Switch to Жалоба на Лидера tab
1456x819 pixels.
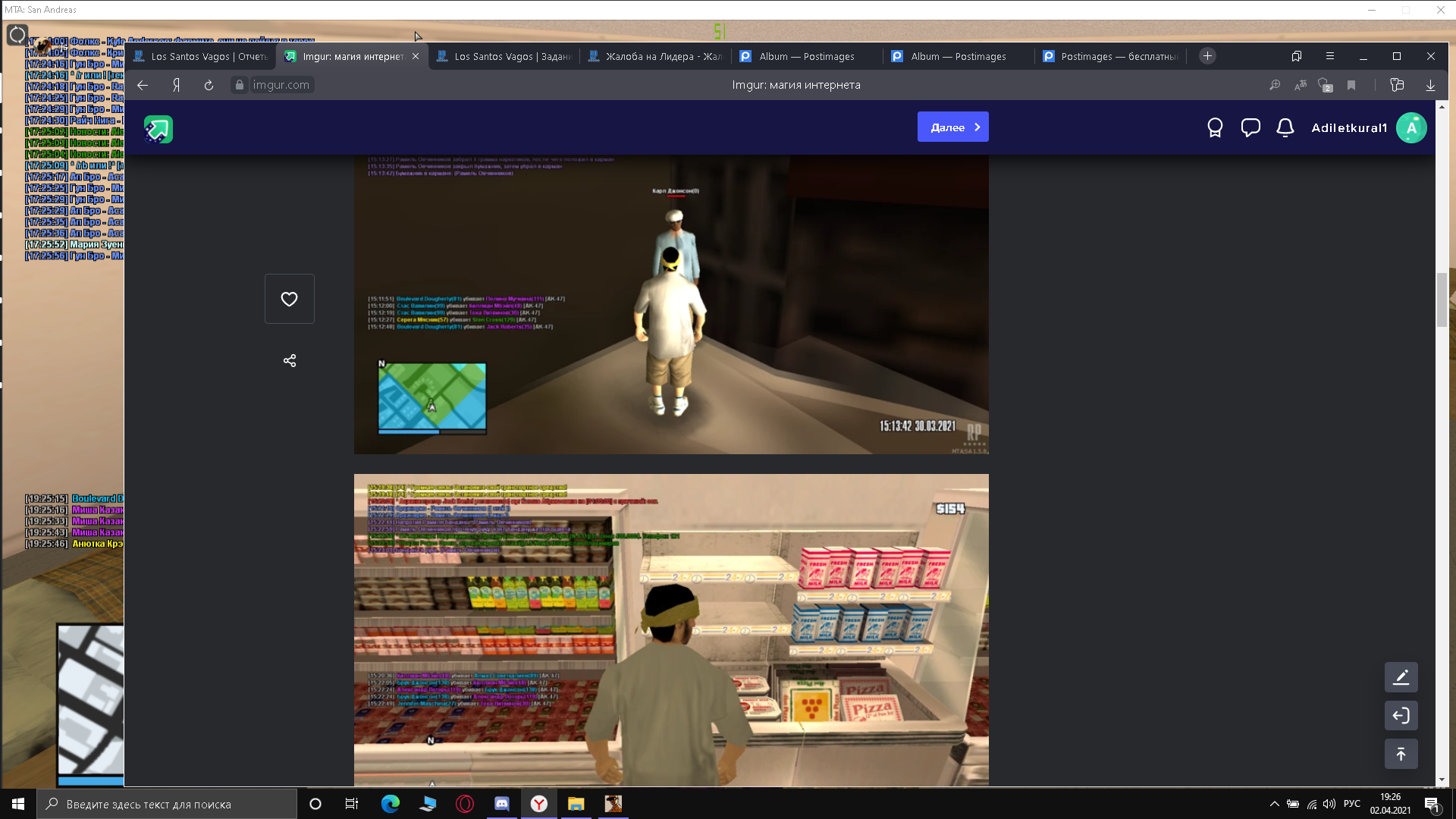coord(656,56)
